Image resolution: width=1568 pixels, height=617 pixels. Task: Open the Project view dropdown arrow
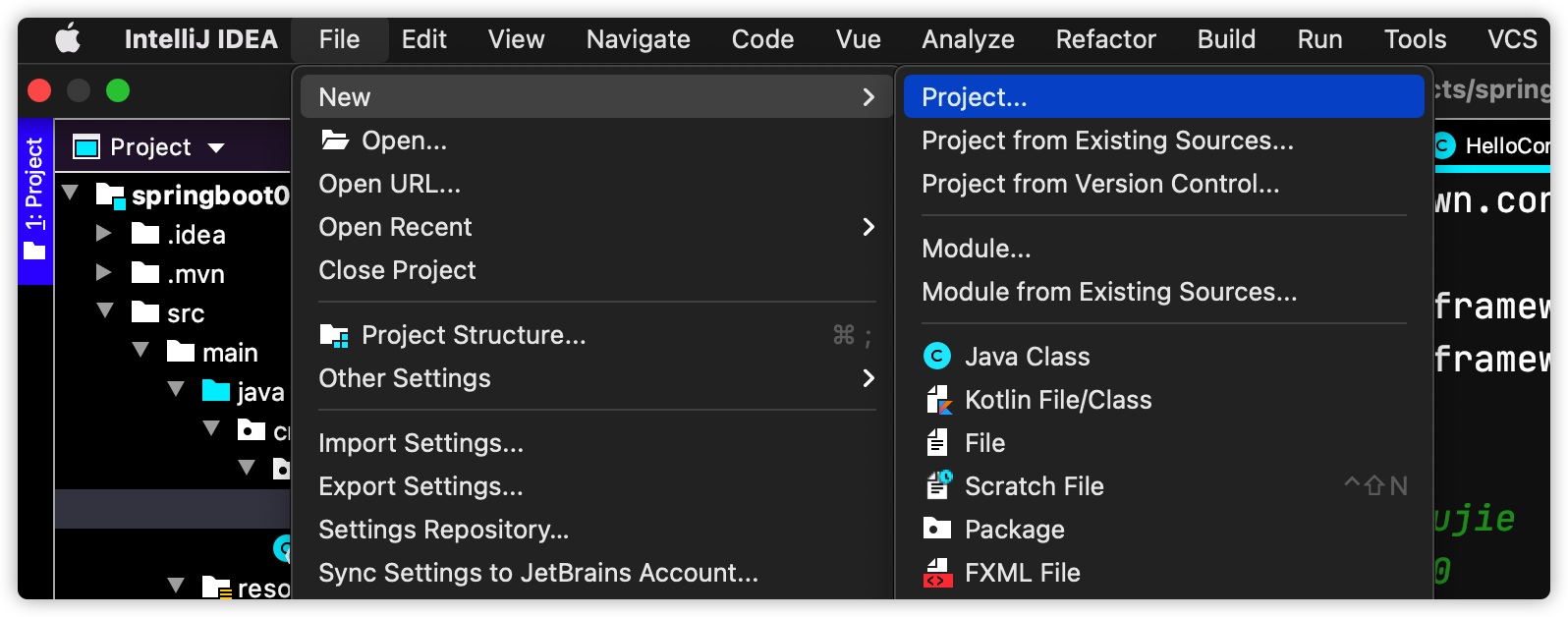(216, 148)
